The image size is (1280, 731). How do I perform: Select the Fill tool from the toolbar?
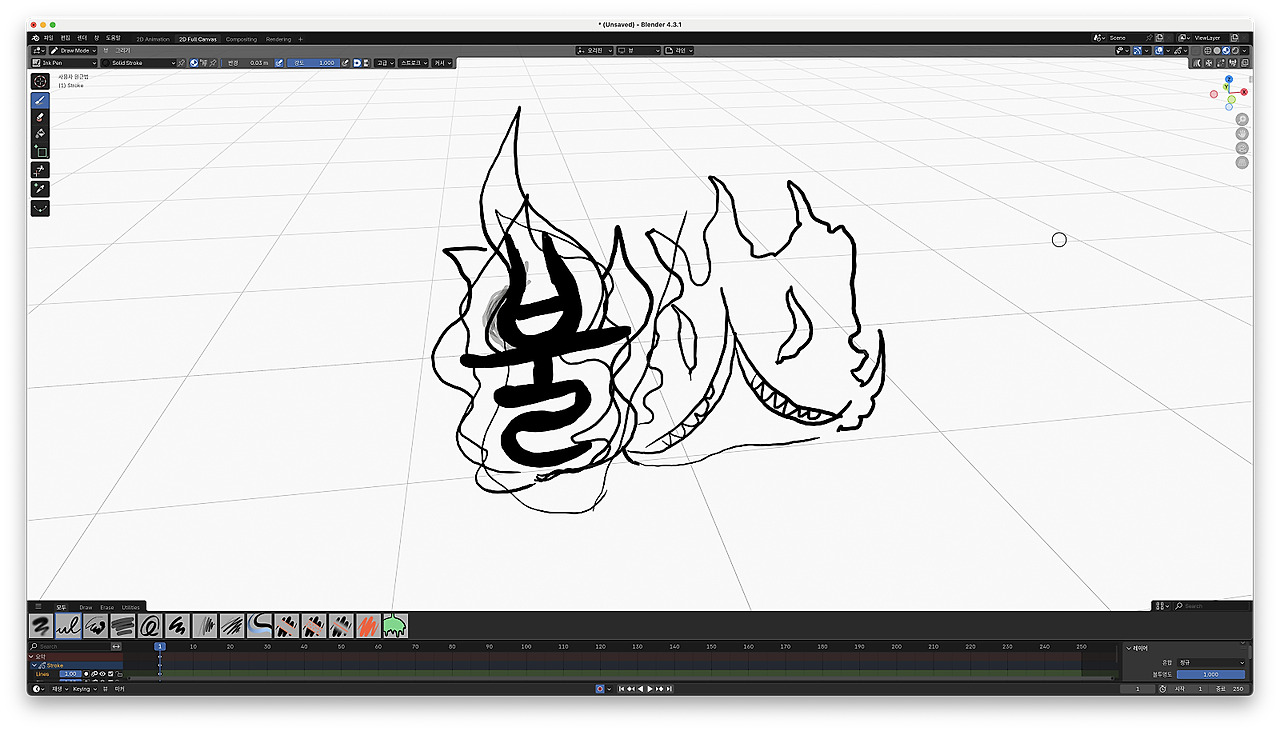(x=40, y=133)
